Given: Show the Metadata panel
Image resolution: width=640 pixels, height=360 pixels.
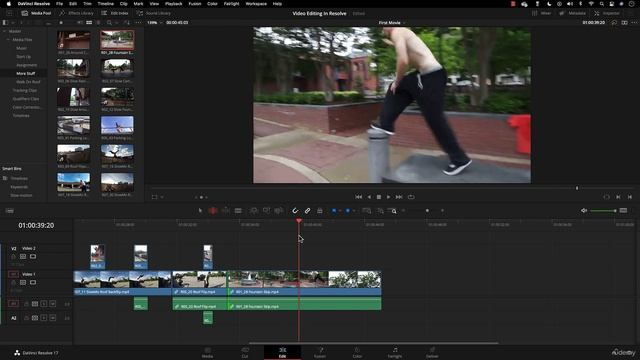Looking at the screenshot, I should tap(572, 13).
